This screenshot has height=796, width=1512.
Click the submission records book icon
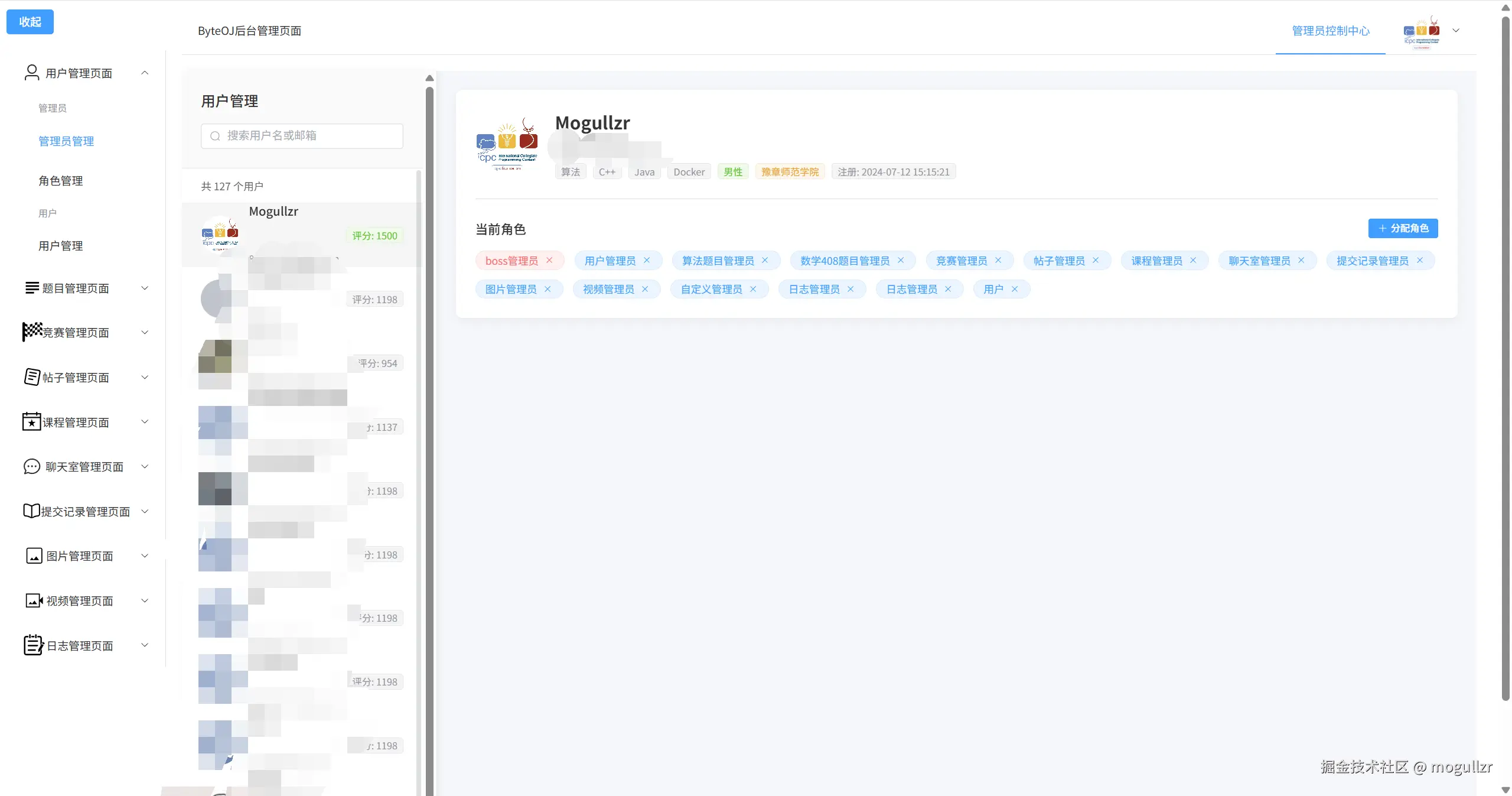click(31, 511)
